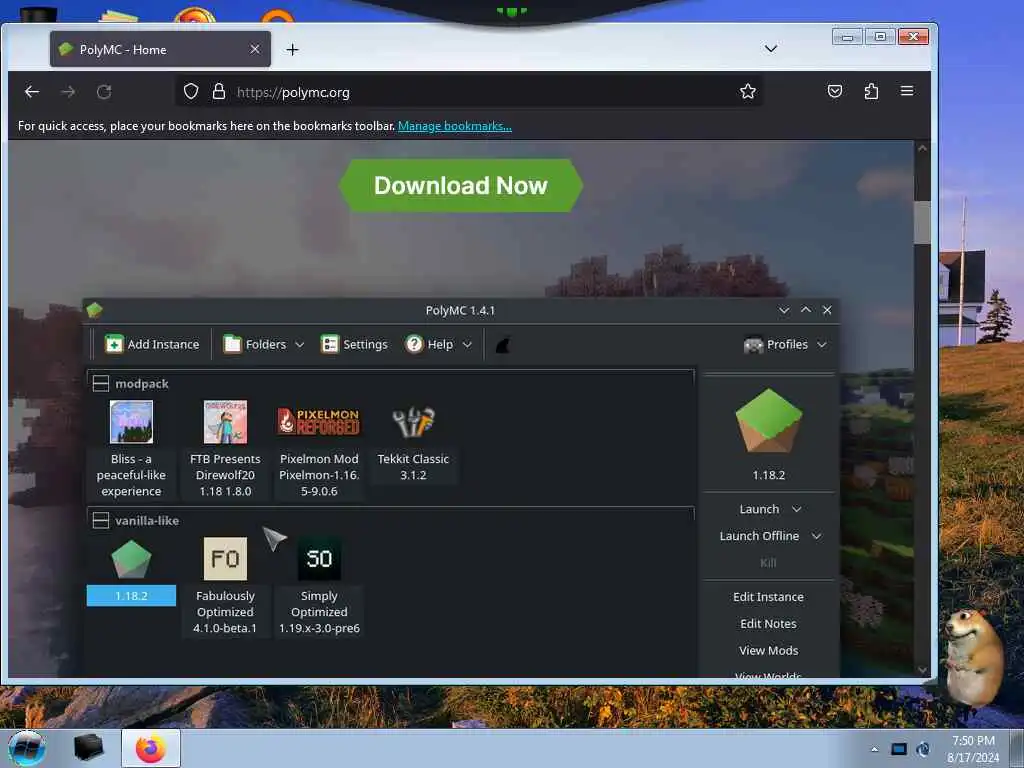The height and width of the screenshot is (768, 1024).
Task: Open the Folders toolbar menu
Action: pyautogui.click(x=263, y=344)
